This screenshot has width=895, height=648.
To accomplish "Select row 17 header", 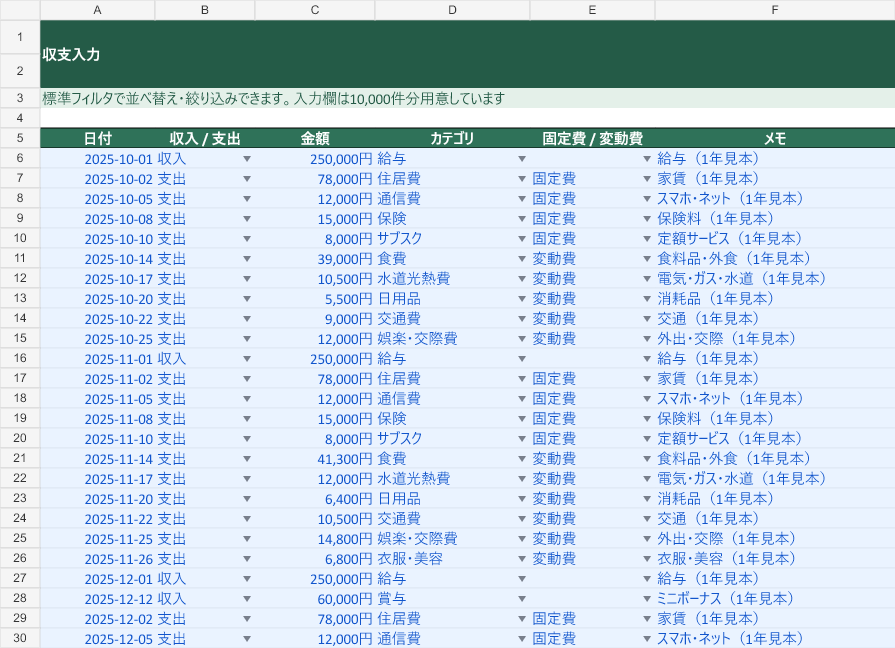I will [20, 378].
